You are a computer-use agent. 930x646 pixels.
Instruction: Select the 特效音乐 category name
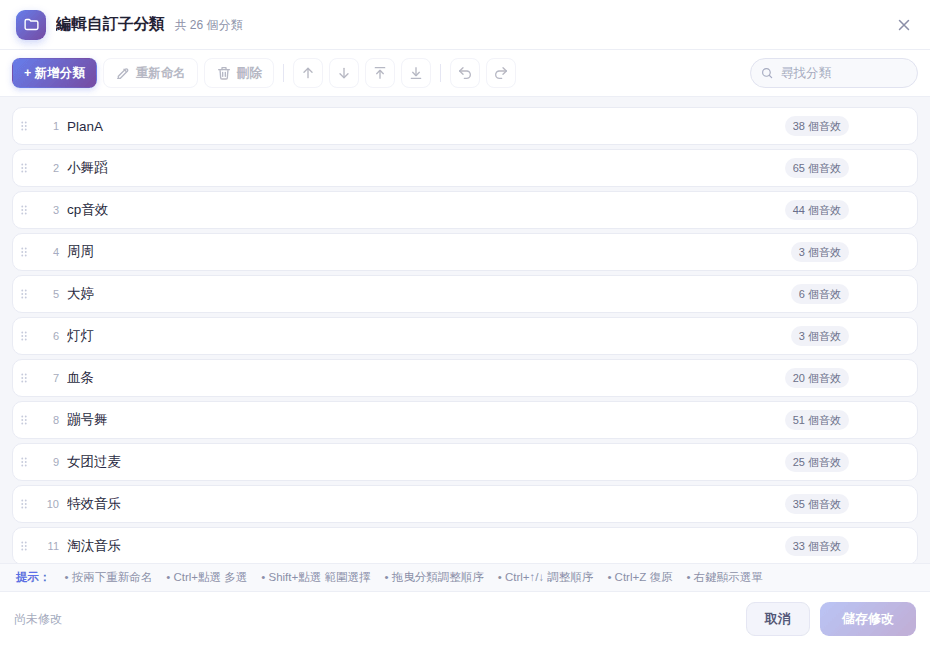[94, 504]
